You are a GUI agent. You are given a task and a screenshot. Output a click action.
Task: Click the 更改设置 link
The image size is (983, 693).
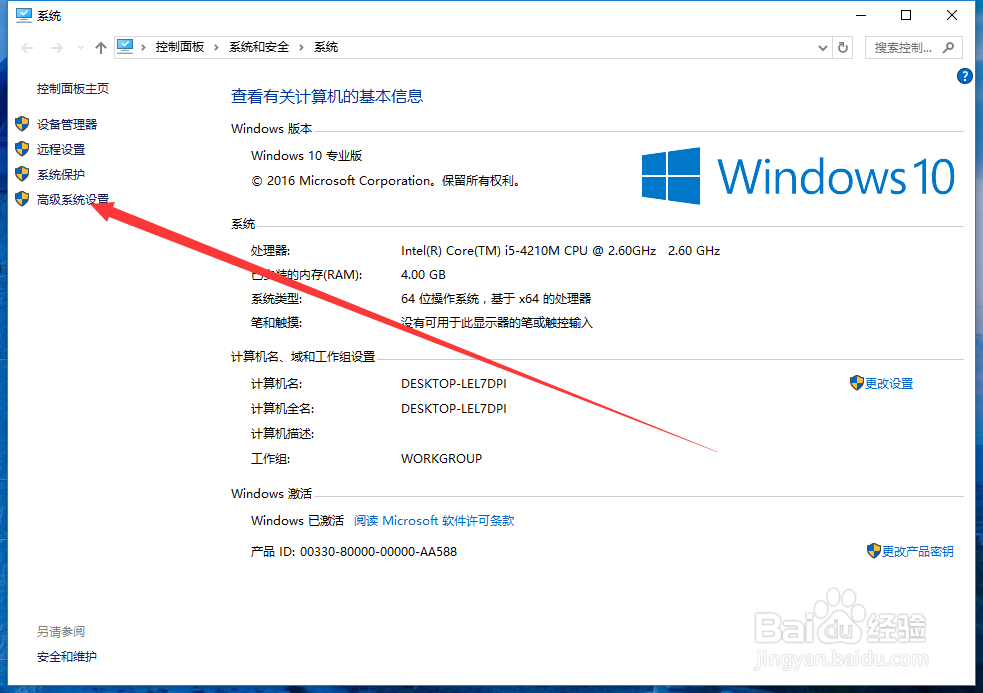pyautogui.click(x=888, y=383)
